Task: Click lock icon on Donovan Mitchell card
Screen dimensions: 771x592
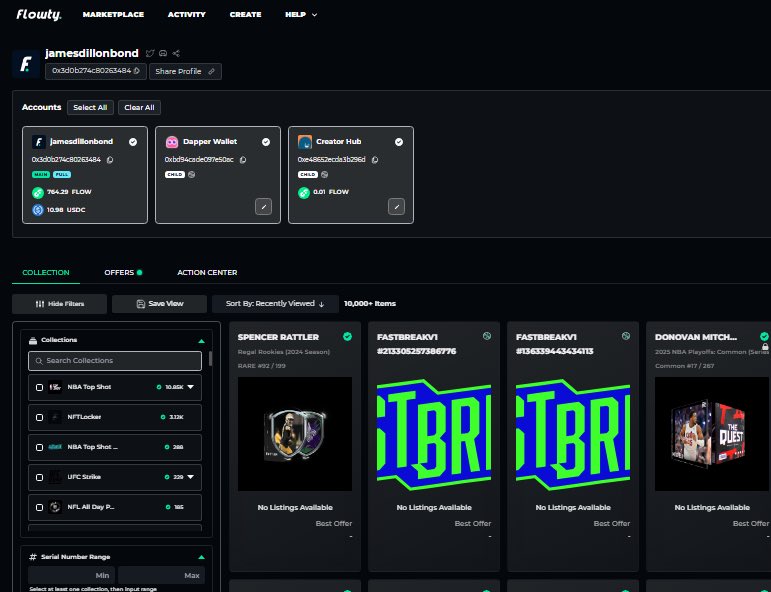Action: click(x=765, y=347)
